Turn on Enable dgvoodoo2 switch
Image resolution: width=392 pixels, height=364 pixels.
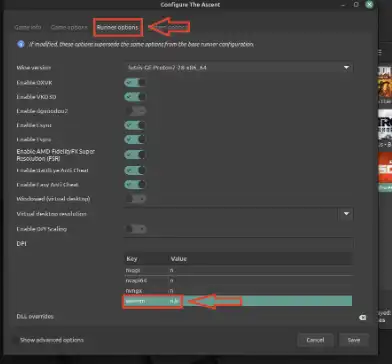click(135, 111)
